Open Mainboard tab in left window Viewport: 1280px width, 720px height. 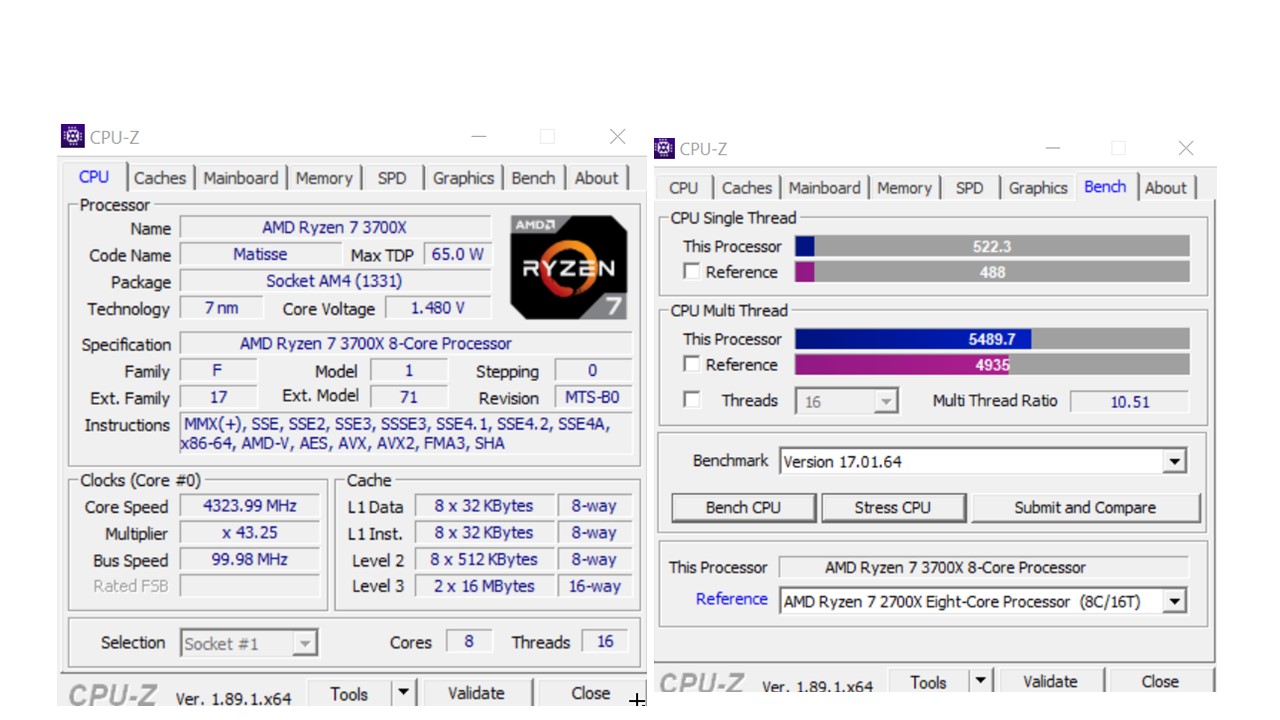241,178
